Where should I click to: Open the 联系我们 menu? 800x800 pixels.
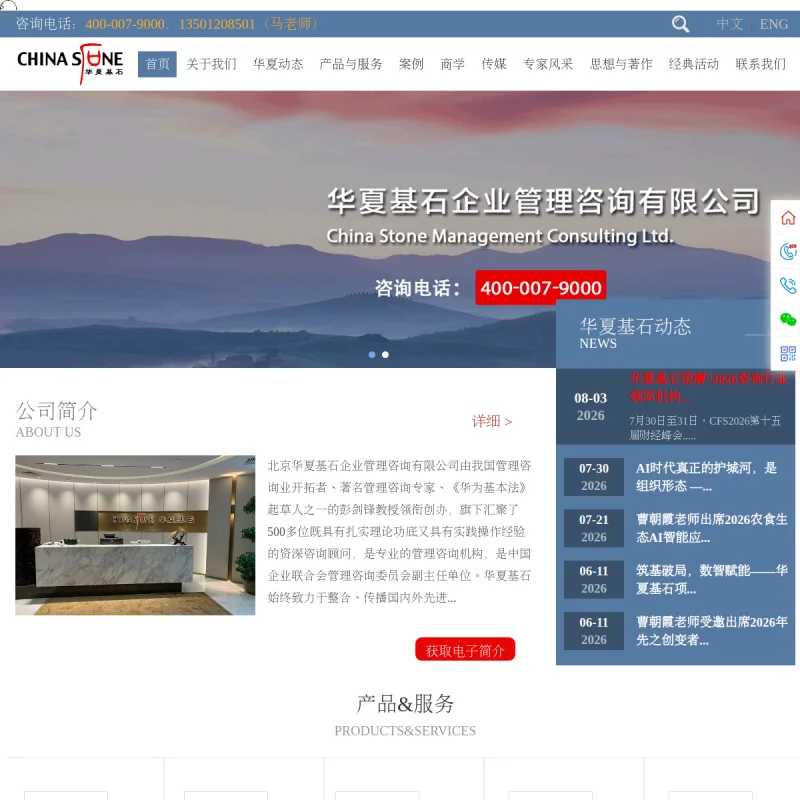click(x=761, y=64)
